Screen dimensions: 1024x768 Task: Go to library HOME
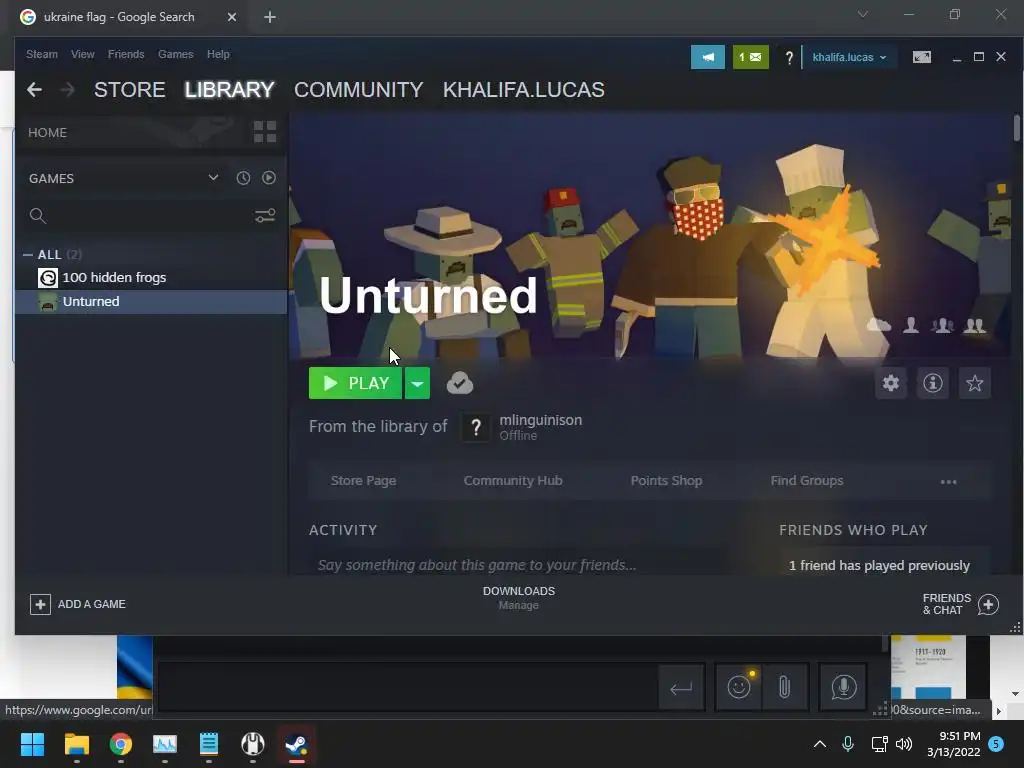[48, 133]
